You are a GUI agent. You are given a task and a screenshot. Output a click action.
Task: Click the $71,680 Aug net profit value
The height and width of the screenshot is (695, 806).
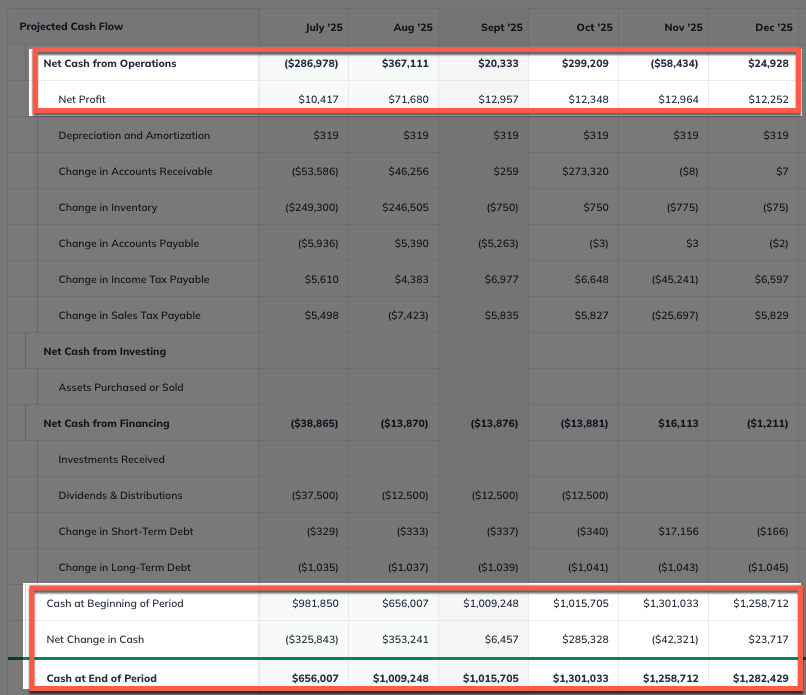pyautogui.click(x=408, y=99)
